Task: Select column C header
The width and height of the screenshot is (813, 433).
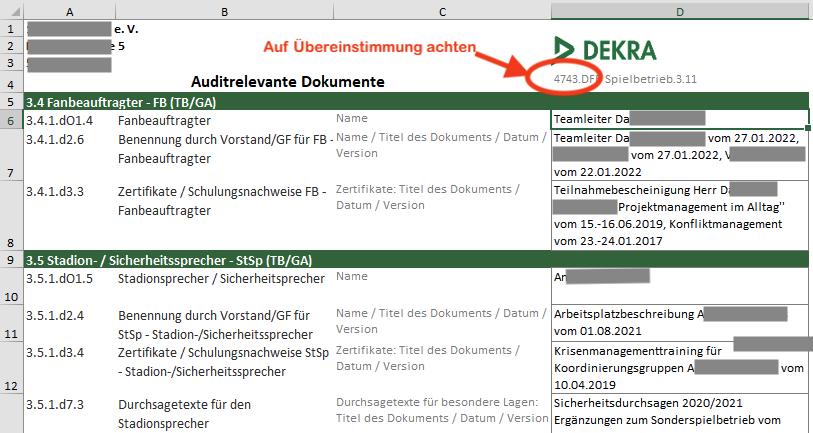Action: tap(440, 10)
